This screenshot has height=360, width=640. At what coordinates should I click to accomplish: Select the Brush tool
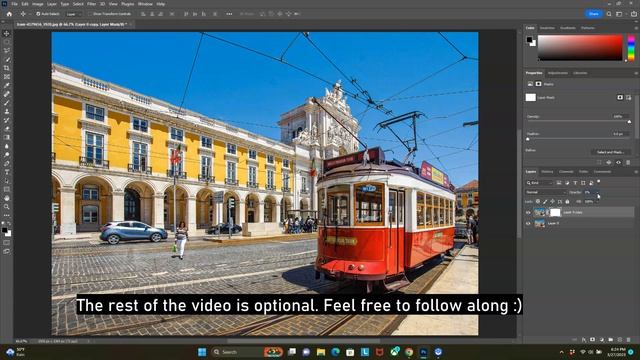7,103
